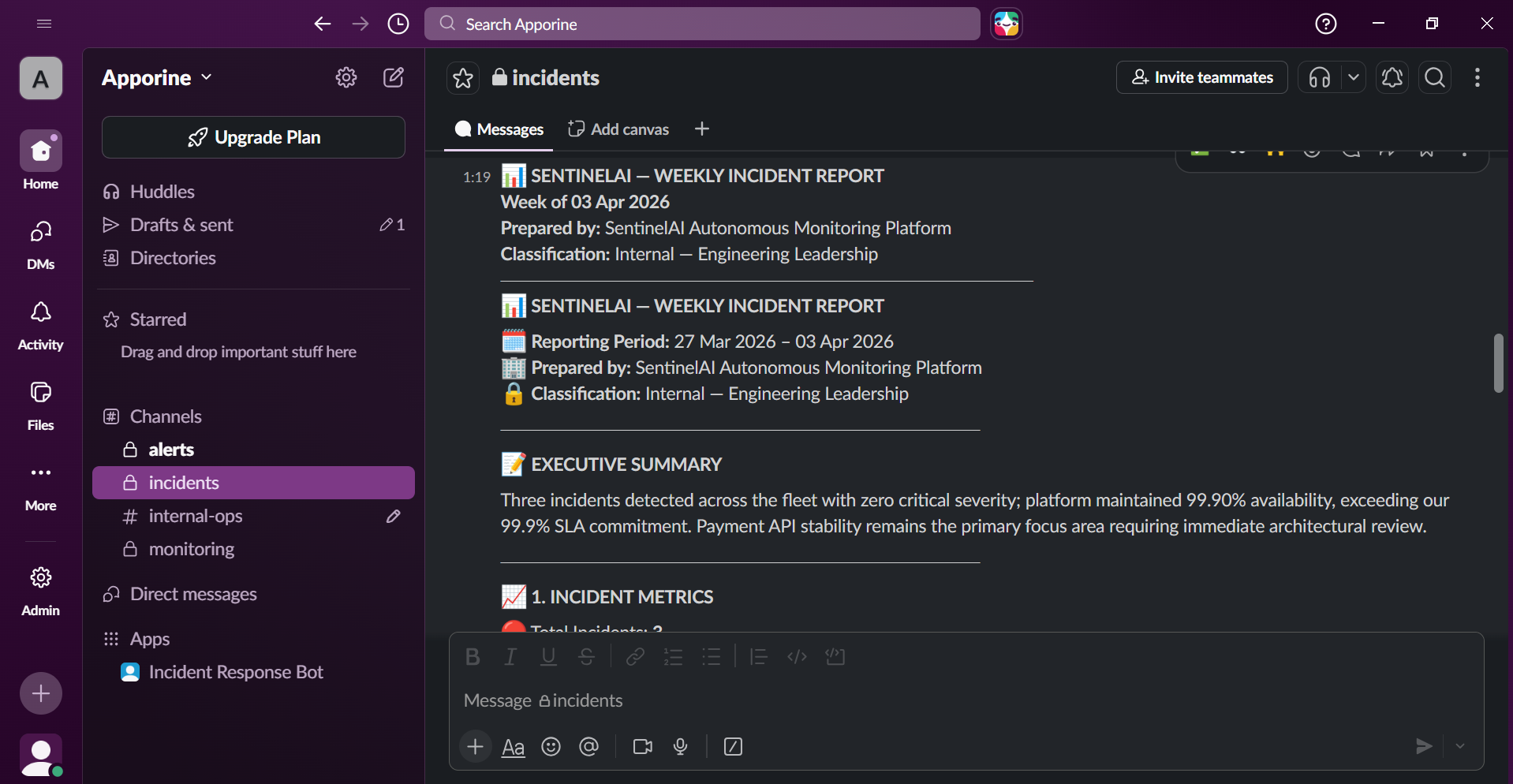
Task: Open the hamburger menu top left
Action: [43, 24]
